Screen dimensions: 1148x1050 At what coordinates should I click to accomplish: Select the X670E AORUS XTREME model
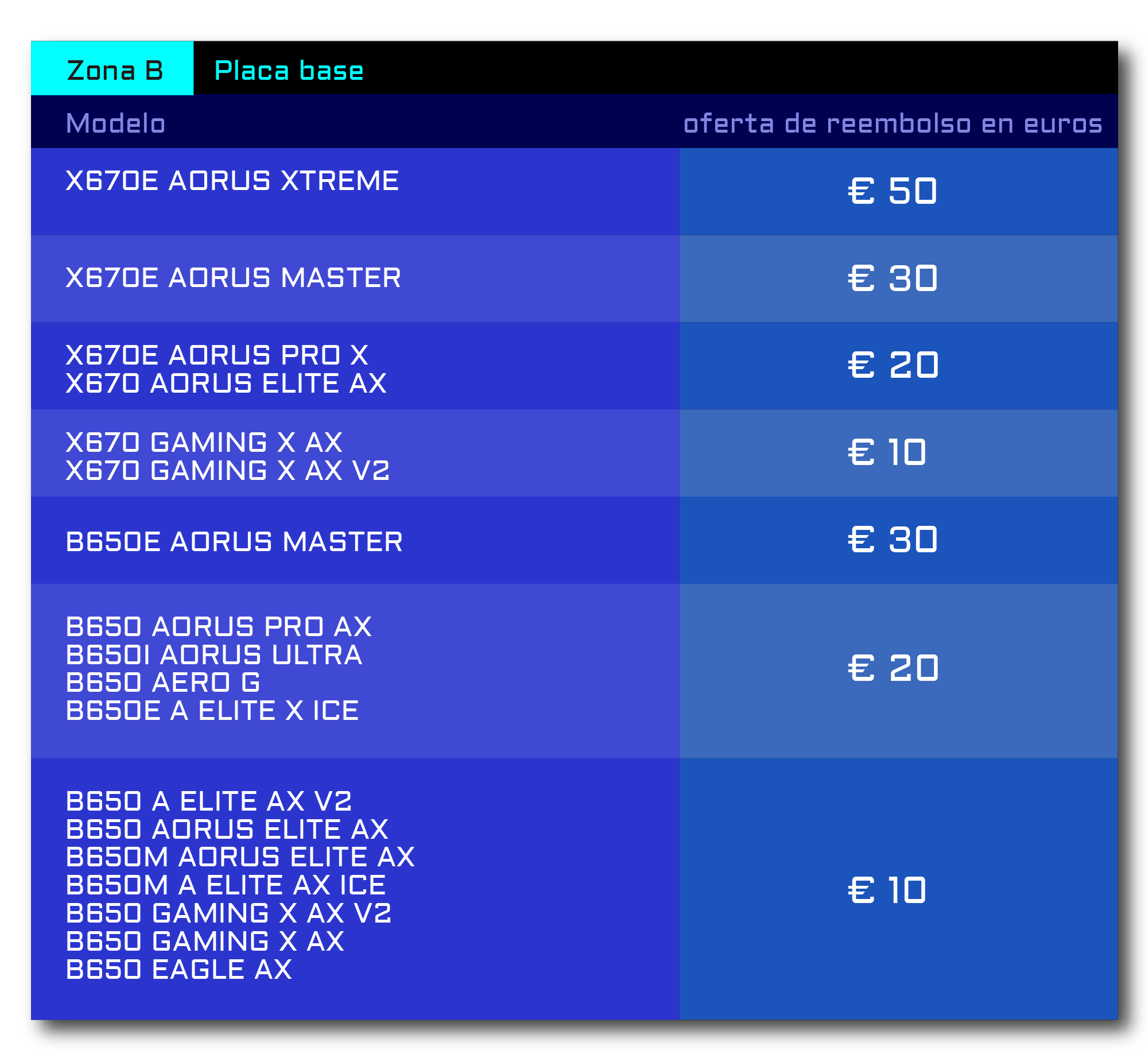pos(232,181)
